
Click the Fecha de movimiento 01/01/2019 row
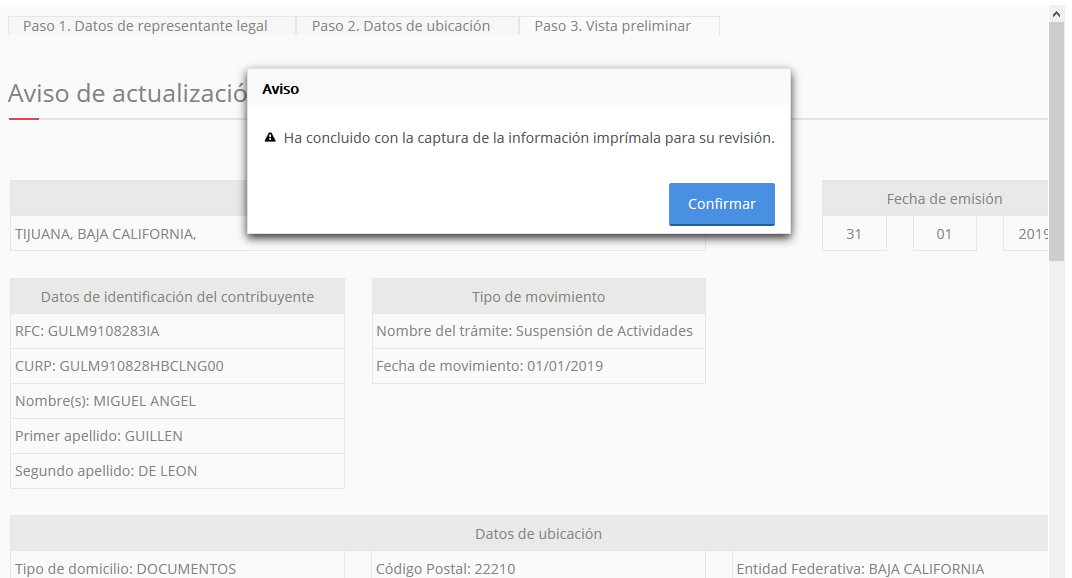[x=538, y=366]
